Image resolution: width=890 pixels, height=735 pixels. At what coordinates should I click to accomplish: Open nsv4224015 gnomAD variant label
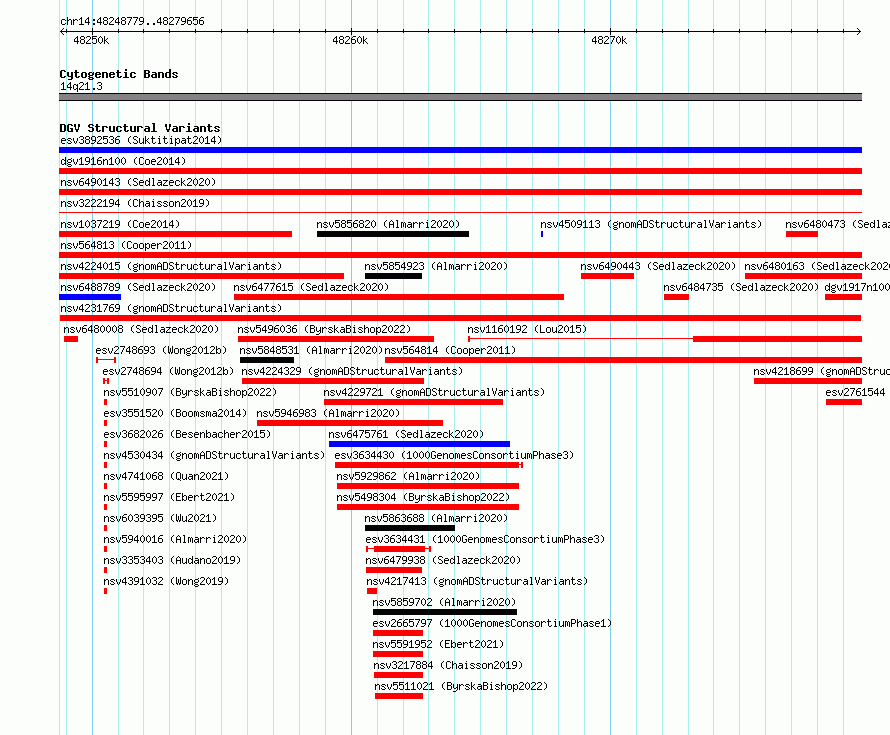click(171, 266)
